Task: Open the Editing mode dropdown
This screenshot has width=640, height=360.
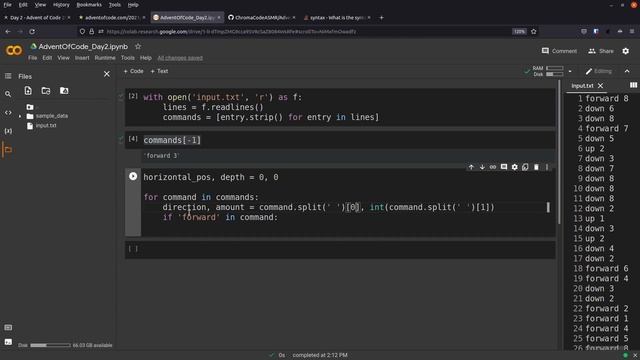Action: (x=598, y=71)
